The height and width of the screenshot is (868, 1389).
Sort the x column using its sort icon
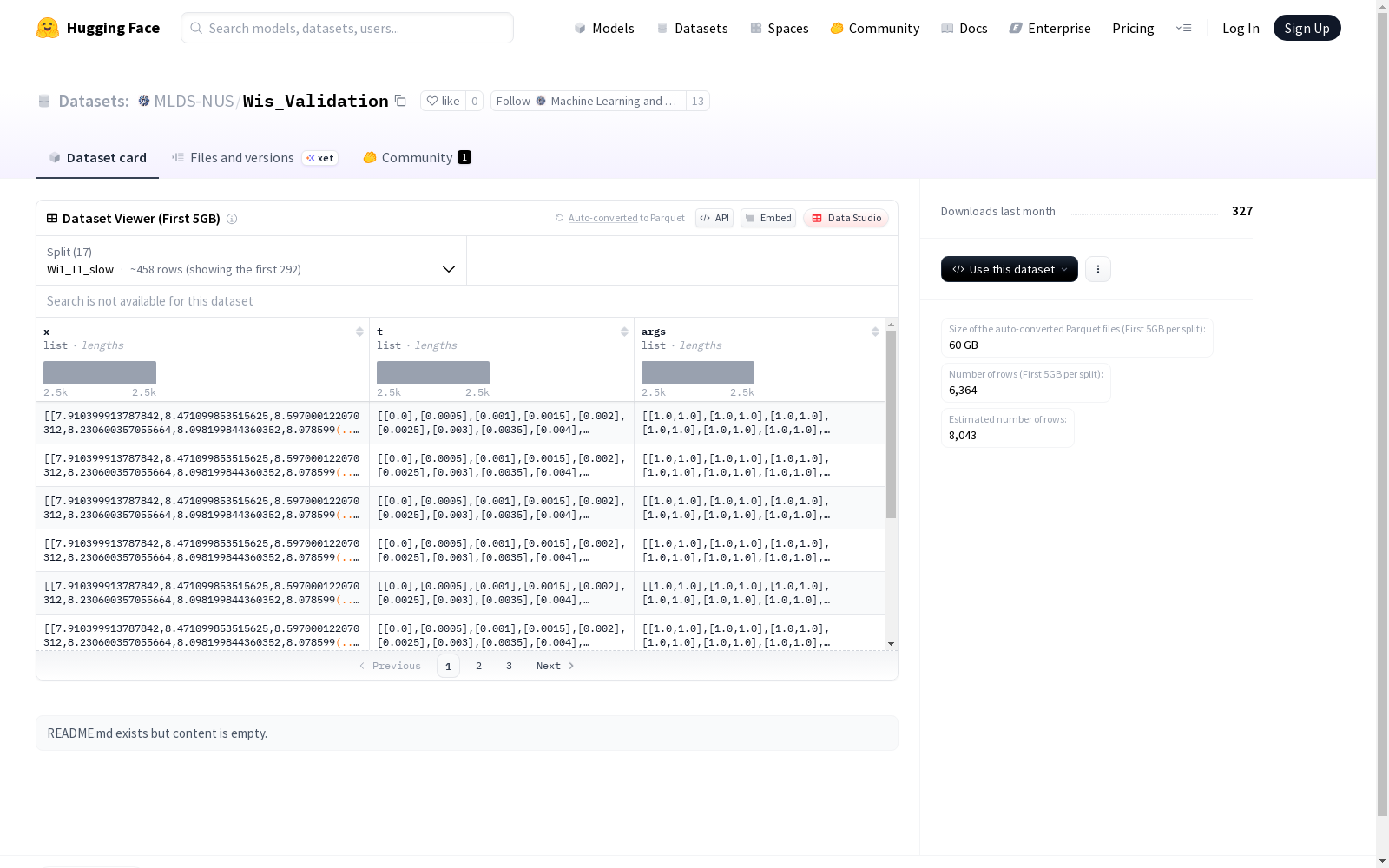[359, 332]
